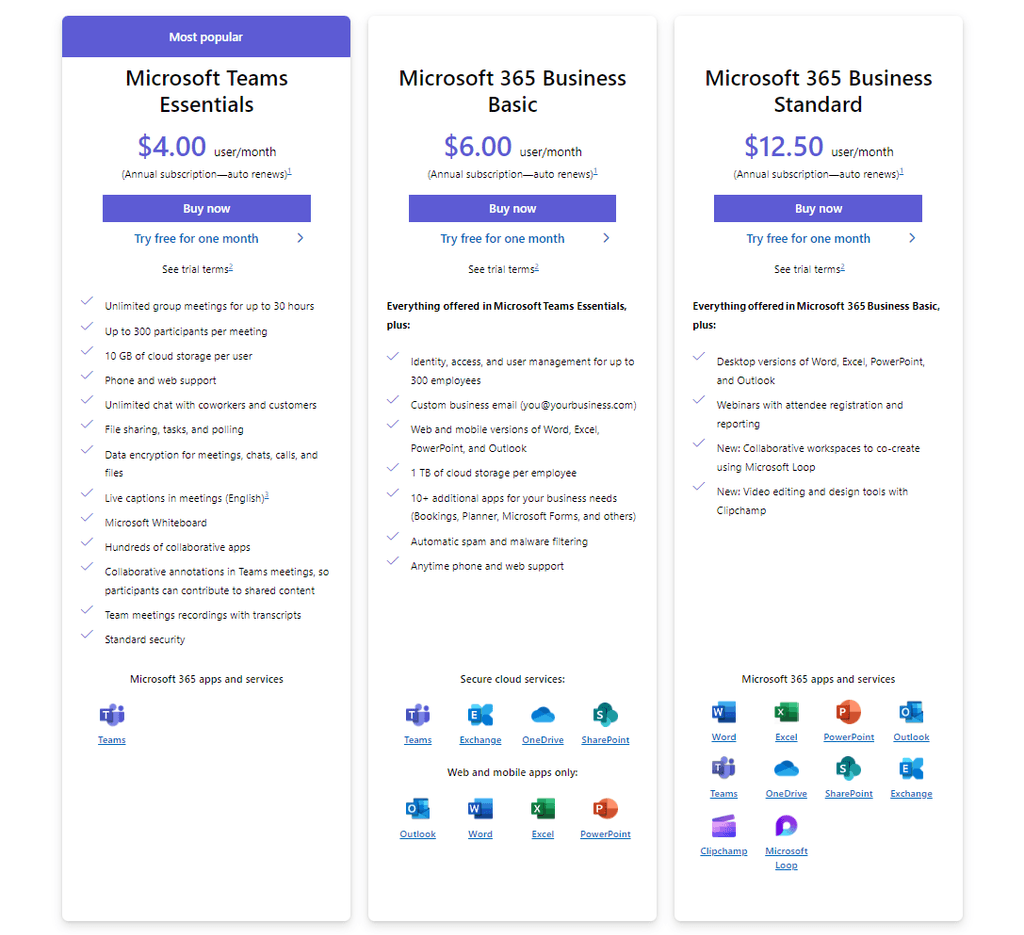Click Buy now for Microsoft Teams Essentials
Screen dimensions: 1024x935
[x=206, y=208]
